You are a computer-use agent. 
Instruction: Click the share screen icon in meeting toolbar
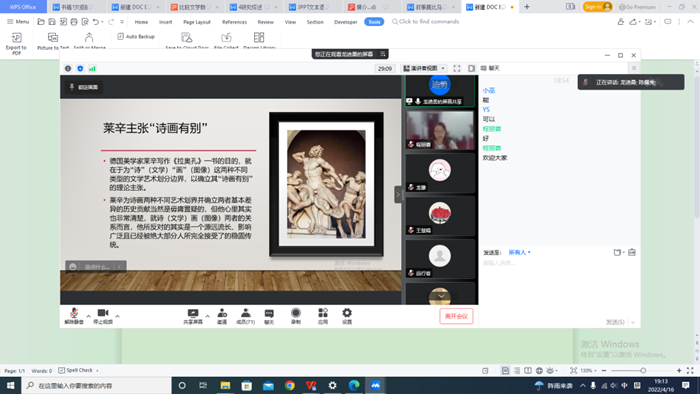(x=193, y=314)
